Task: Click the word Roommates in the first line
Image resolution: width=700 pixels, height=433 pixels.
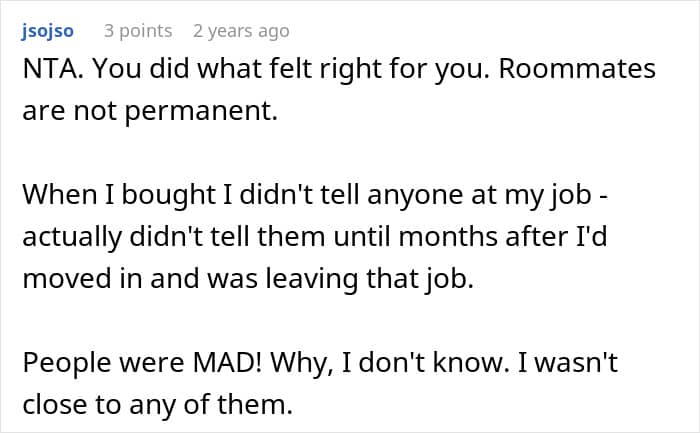Action: pyautogui.click(x=577, y=69)
